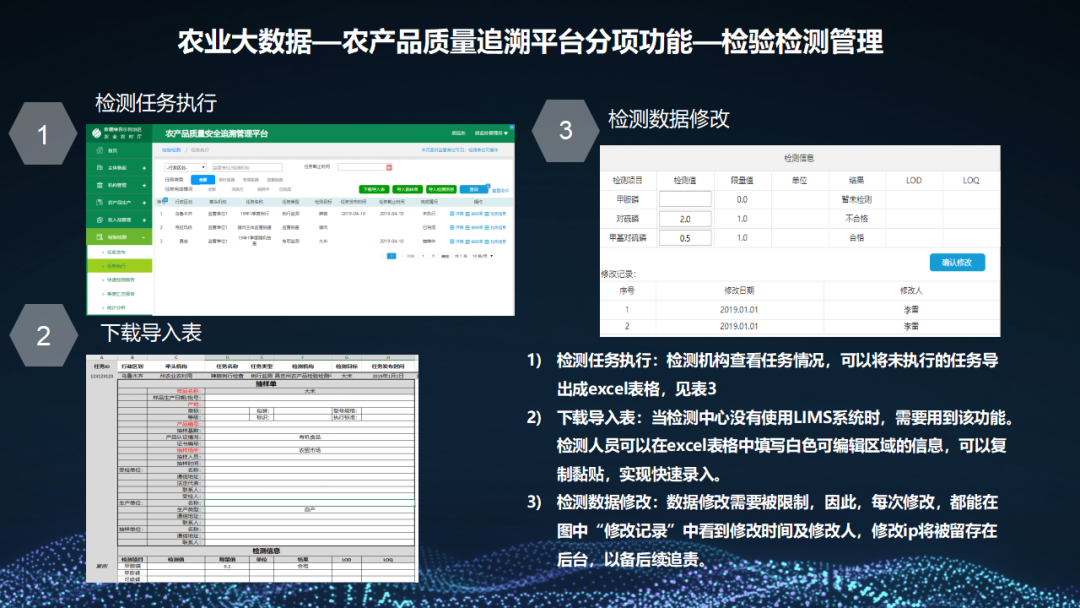Screen dimensions: 1080x608
Task: Click the 任务名称 column header in task table
Action: tap(254, 202)
